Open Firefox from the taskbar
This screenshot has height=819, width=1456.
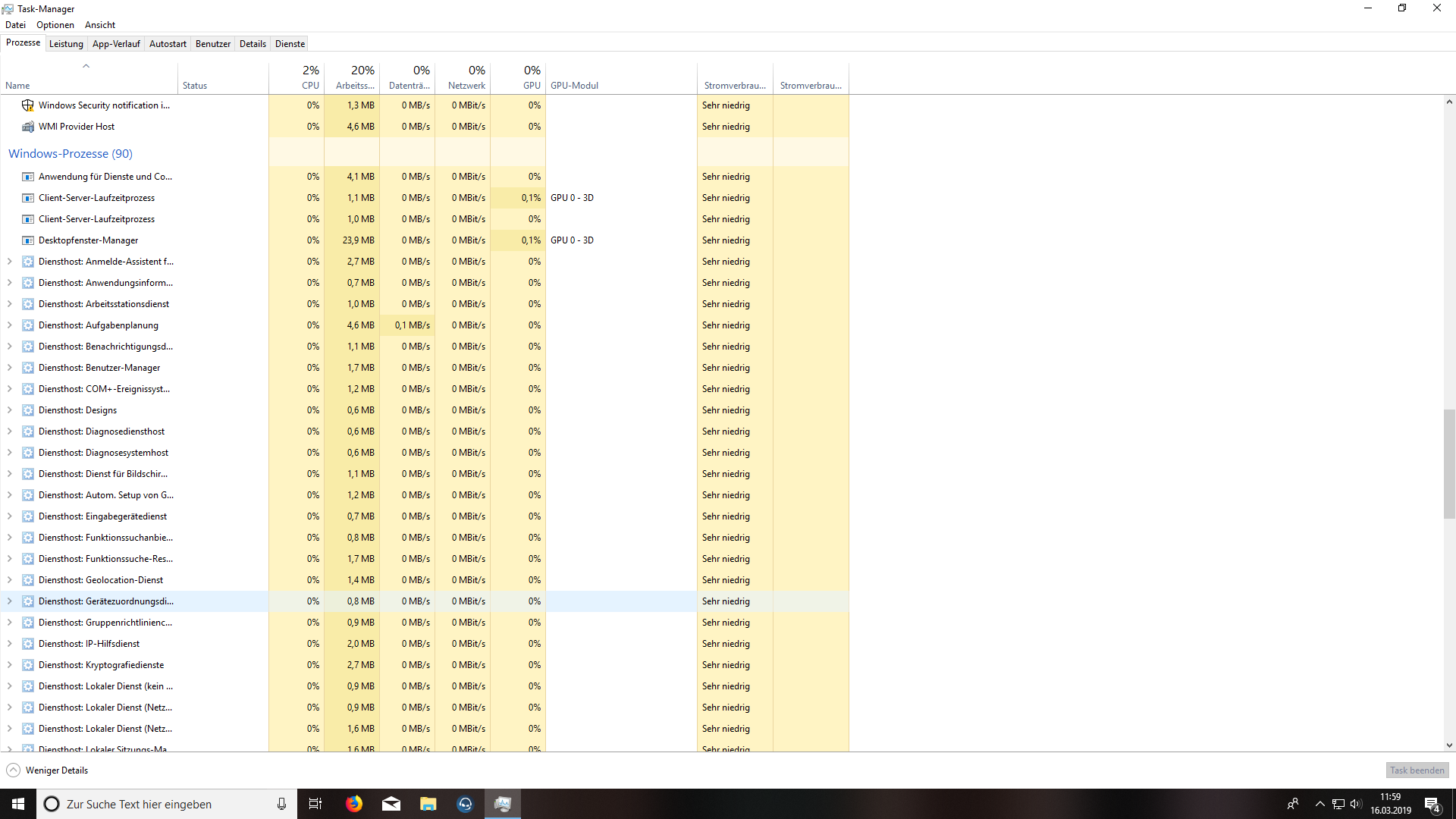354,804
